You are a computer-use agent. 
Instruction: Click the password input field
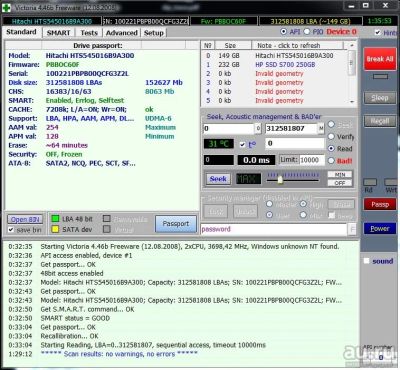(274, 229)
